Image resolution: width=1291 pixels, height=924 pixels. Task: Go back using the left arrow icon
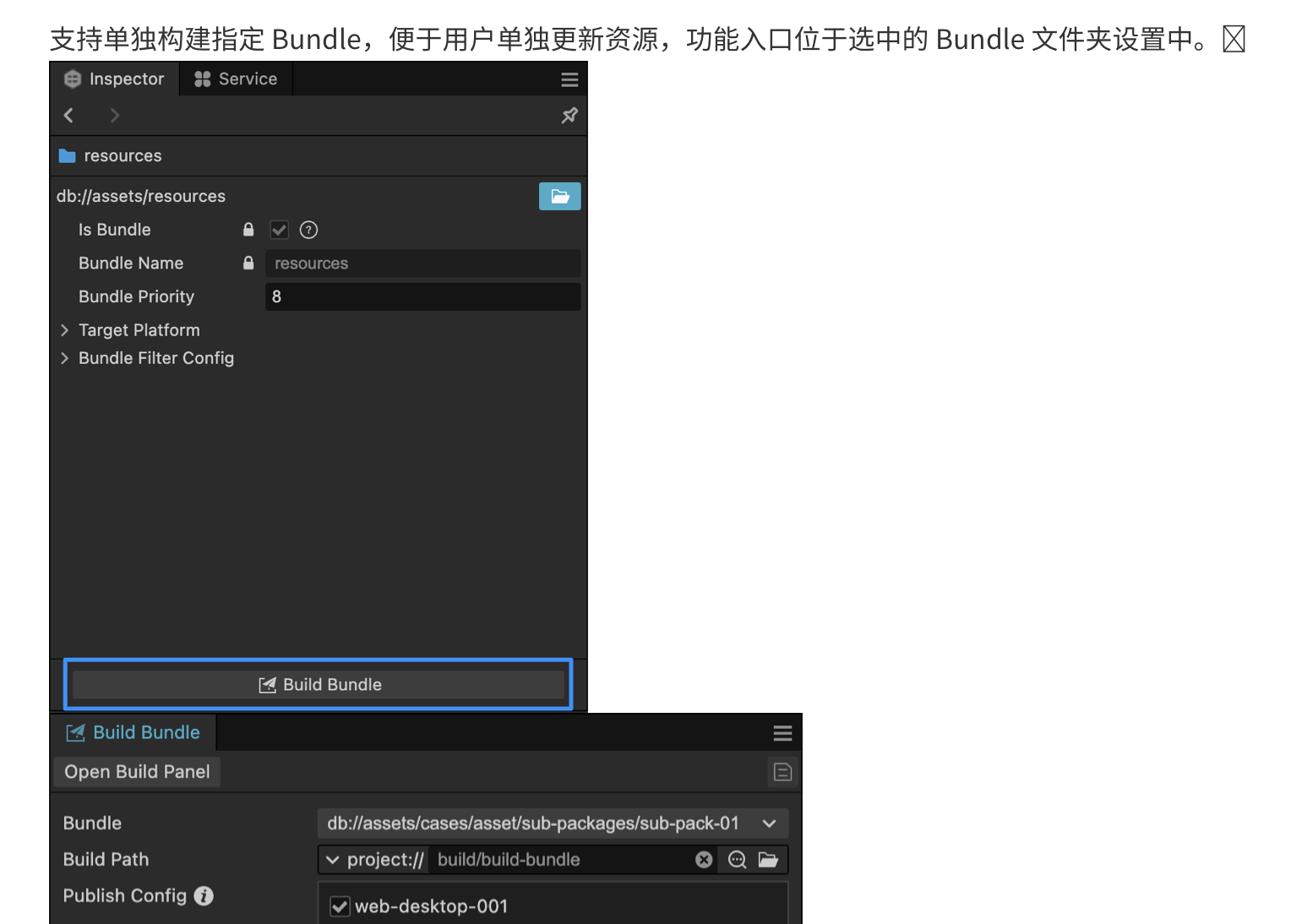pos(69,116)
